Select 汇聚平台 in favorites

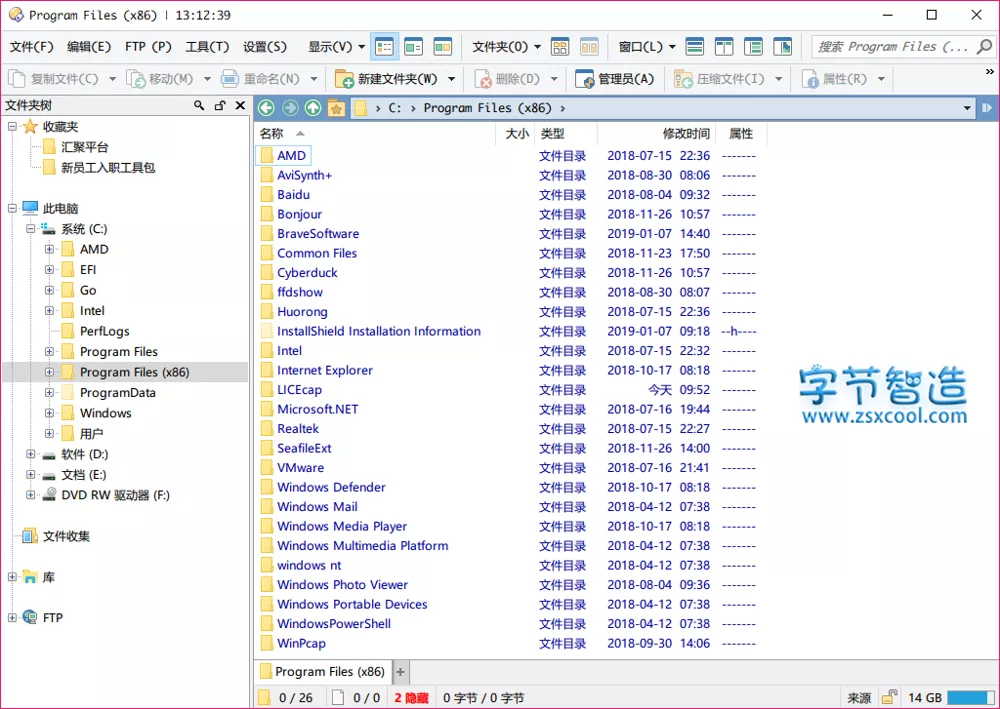point(84,147)
